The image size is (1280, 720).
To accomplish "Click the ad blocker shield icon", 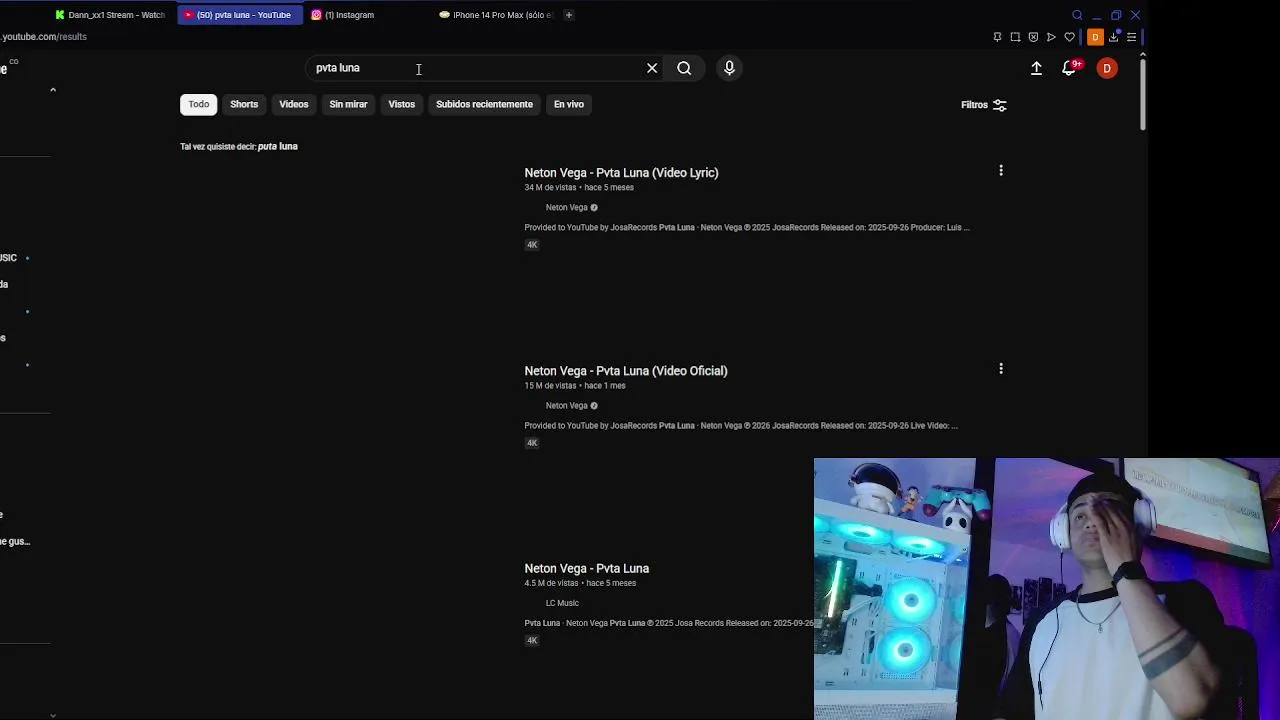I will coord(1033,37).
